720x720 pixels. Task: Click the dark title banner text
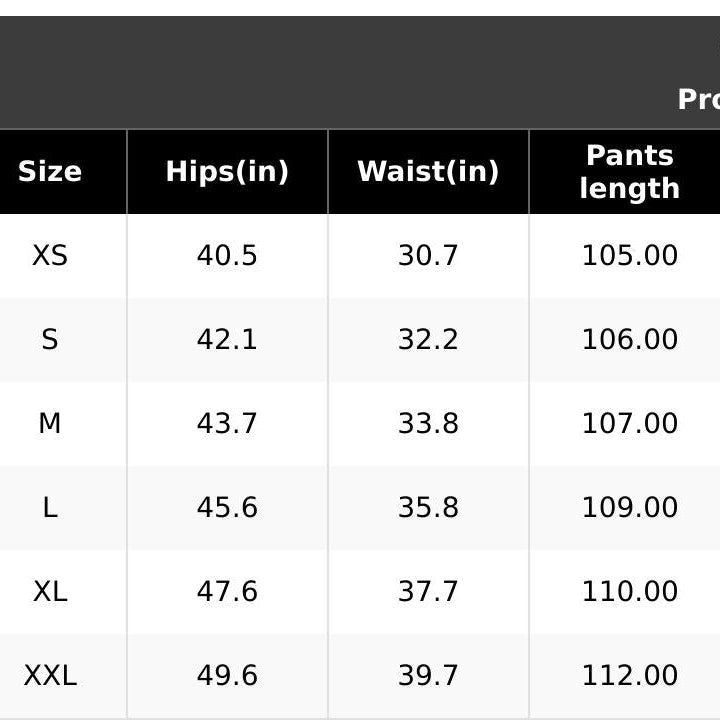(699, 99)
